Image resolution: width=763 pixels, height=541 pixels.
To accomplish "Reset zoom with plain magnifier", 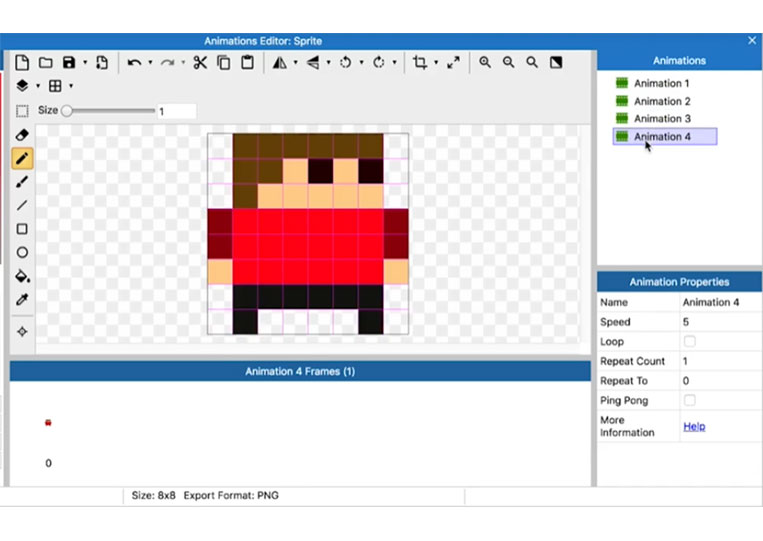I will (532, 62).
